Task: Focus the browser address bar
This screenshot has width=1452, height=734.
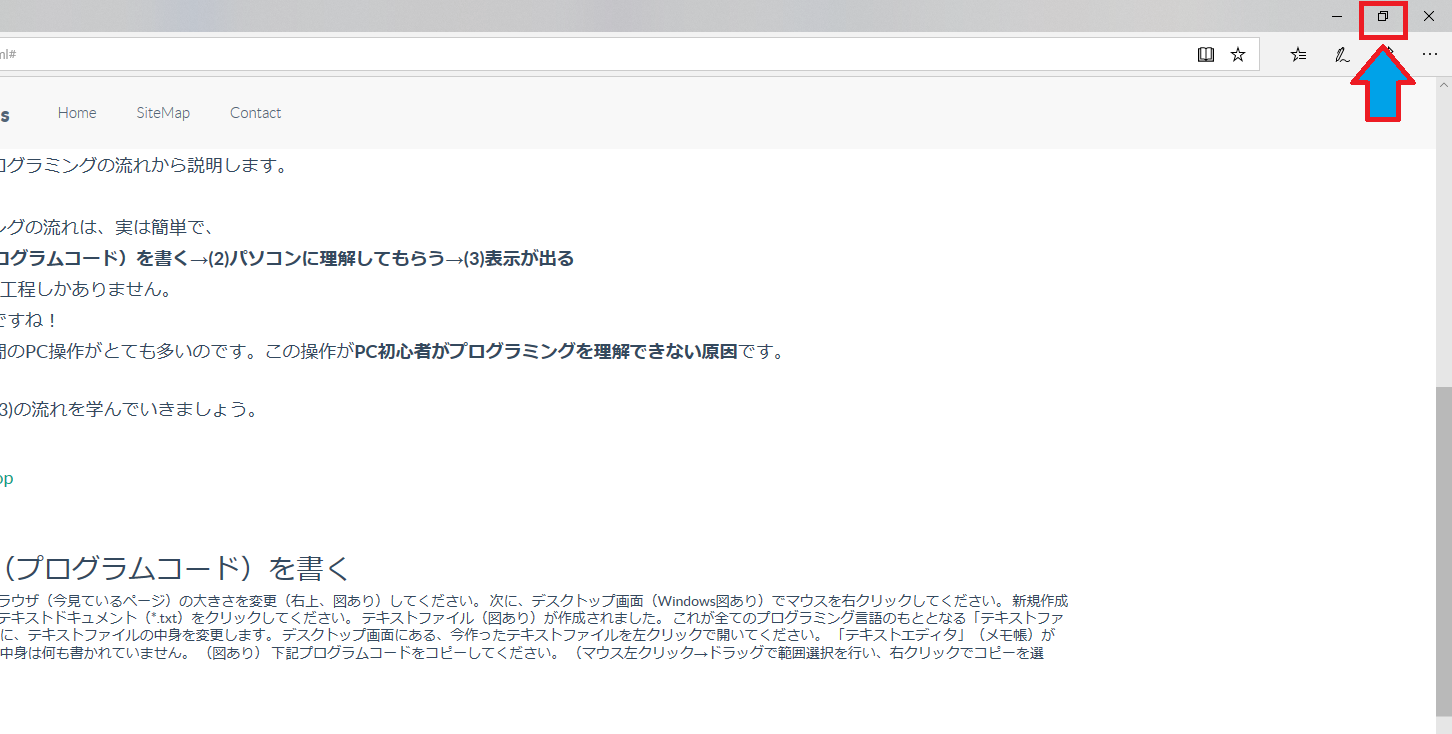Action: 600,55
